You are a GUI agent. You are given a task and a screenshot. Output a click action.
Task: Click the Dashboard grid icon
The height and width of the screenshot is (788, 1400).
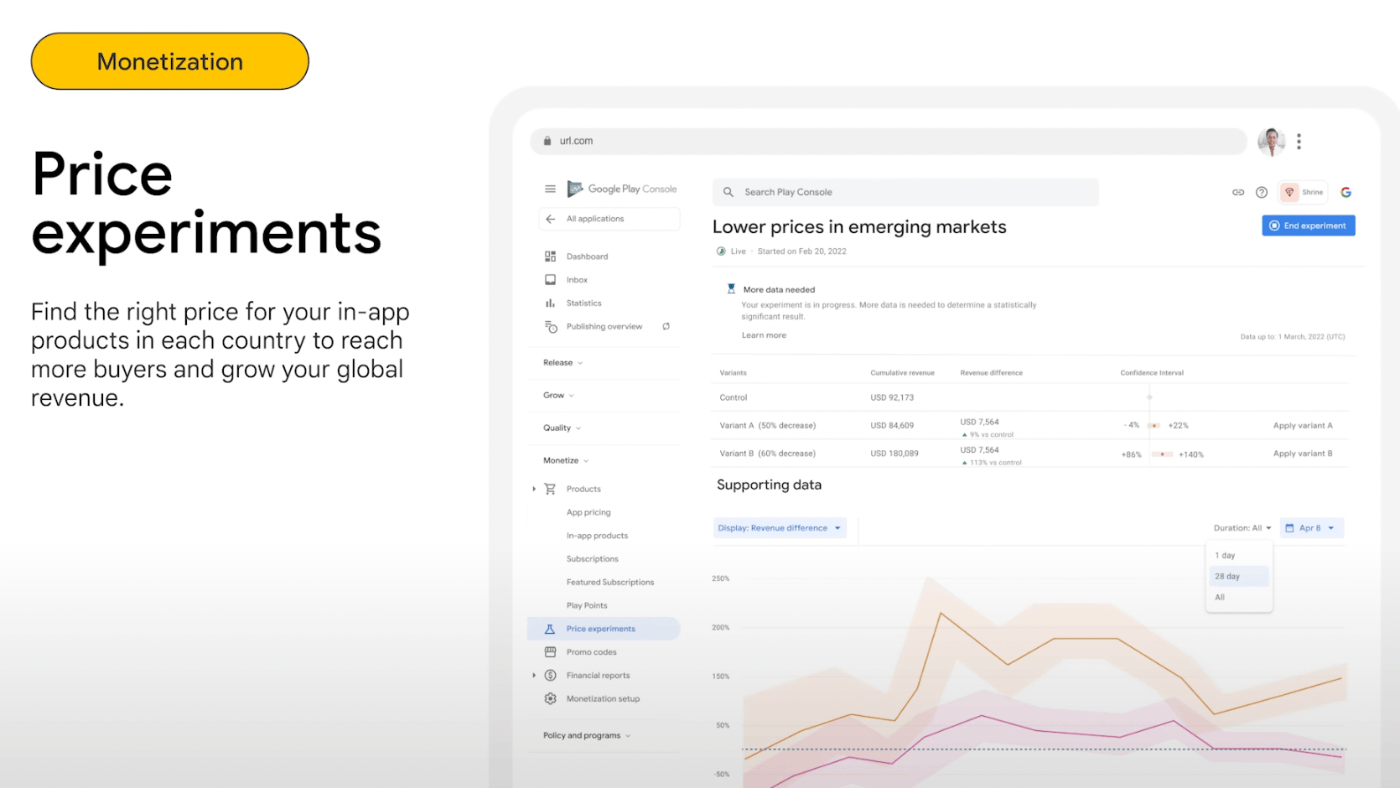[x=550, y=257]
